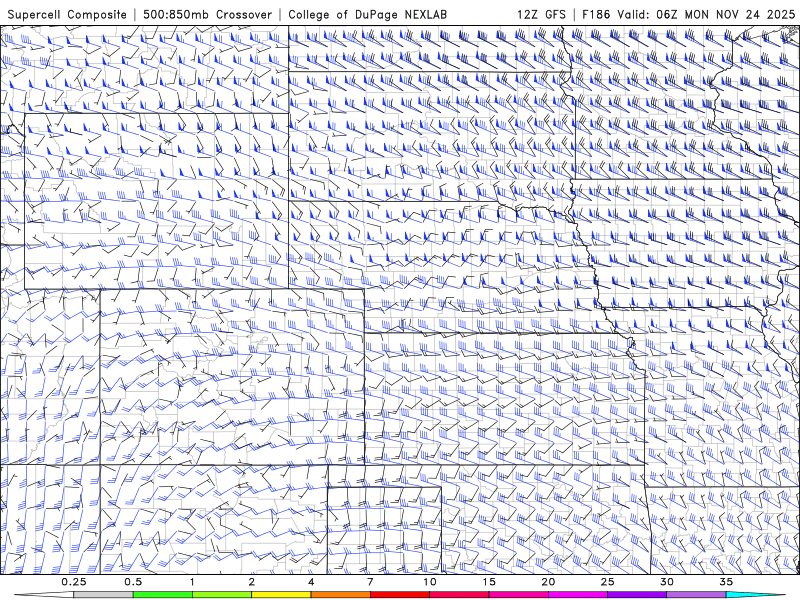
Task: Click the legend value label '10'
Action: pos(430,582)
